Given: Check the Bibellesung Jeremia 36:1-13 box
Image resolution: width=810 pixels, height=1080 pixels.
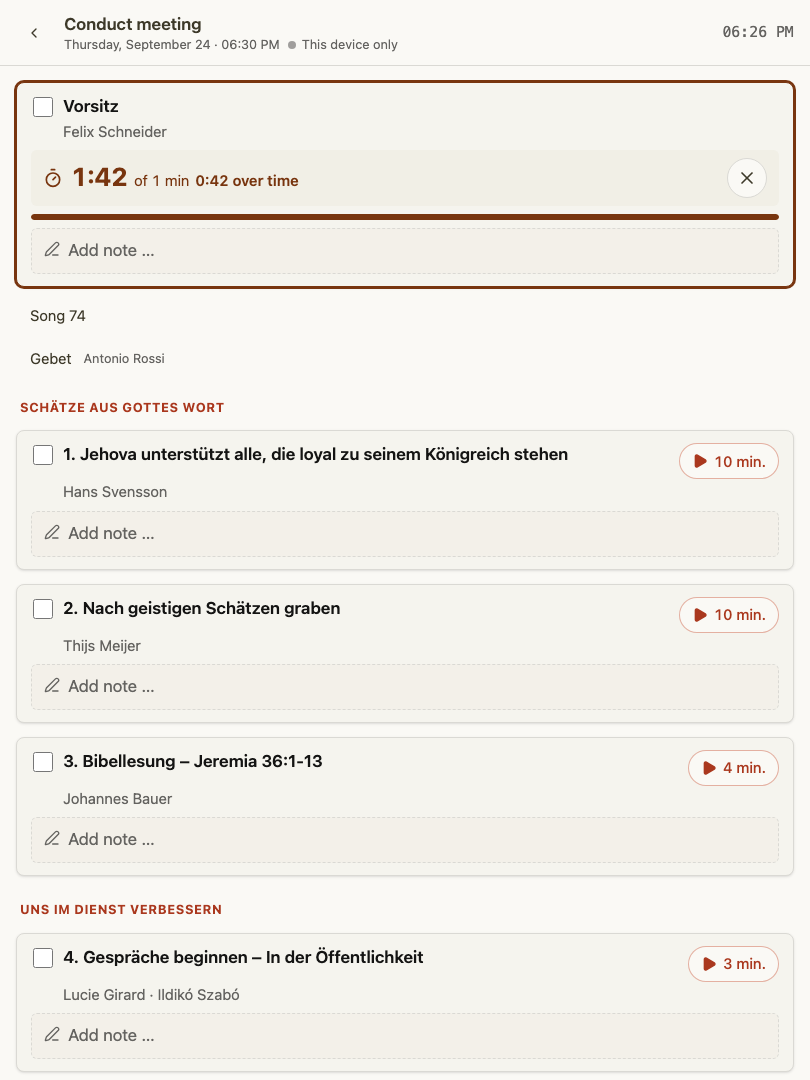Looking at the screenshot, I should click(x=43, y=762).
